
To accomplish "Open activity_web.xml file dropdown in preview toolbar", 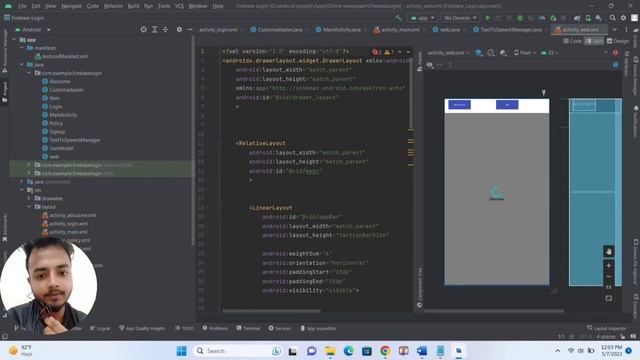I will (x=448, y=53).
